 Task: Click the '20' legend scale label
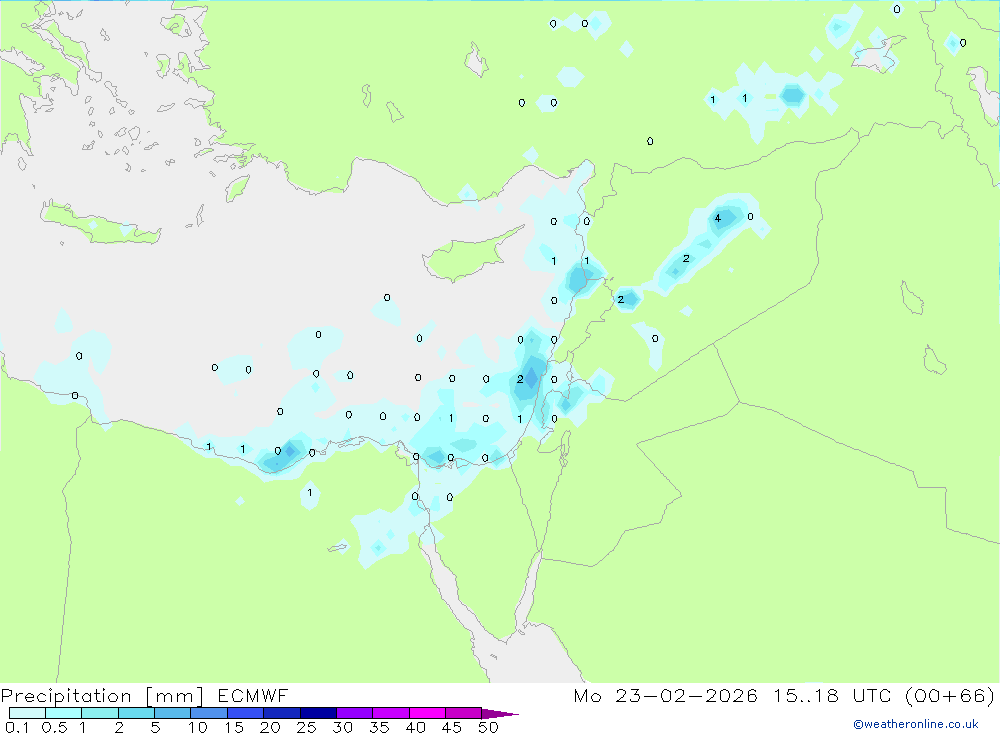270,727
